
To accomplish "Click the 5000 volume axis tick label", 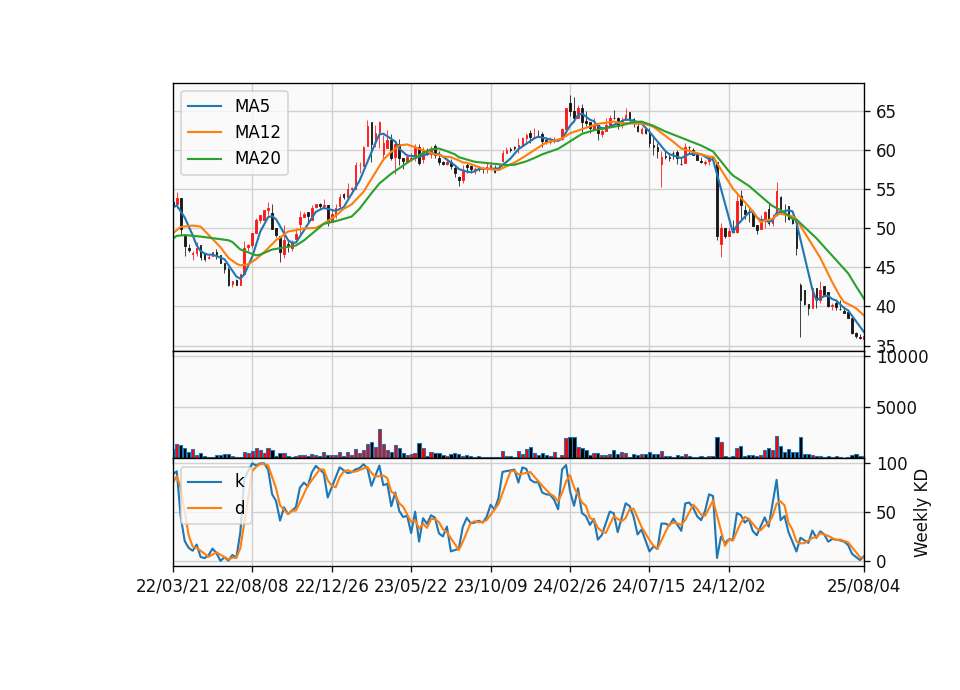I will (x=896, y=408).
